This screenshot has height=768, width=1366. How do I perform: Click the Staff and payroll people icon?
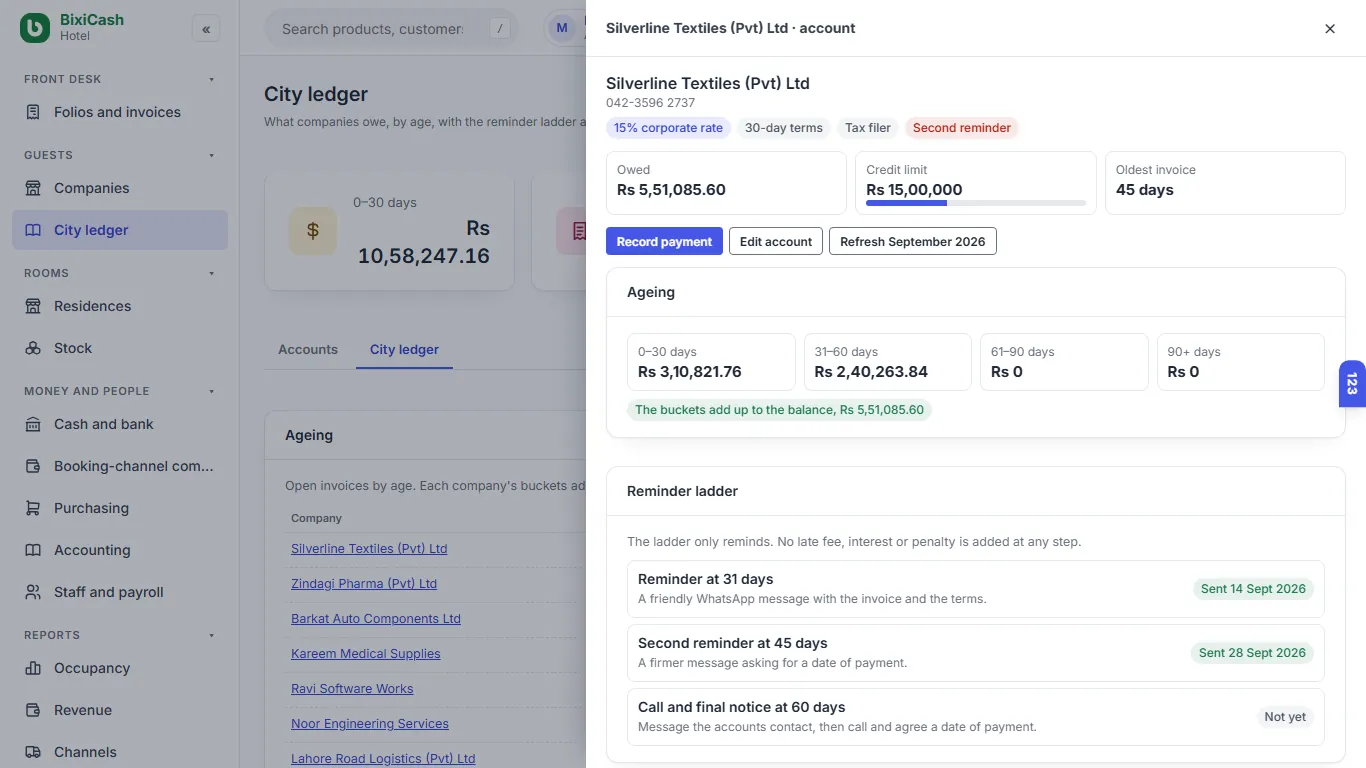pos(33,592)
